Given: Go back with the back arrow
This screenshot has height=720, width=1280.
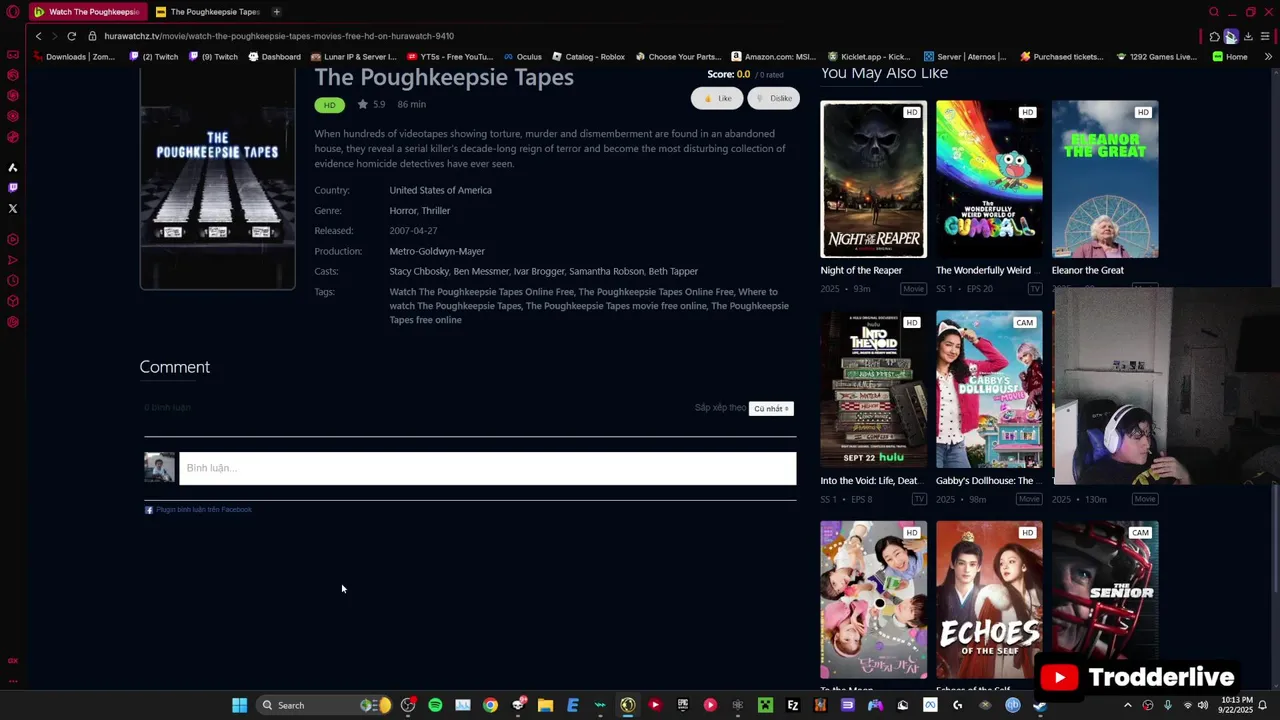Looking at the screenshot, I should coord(38,36).
